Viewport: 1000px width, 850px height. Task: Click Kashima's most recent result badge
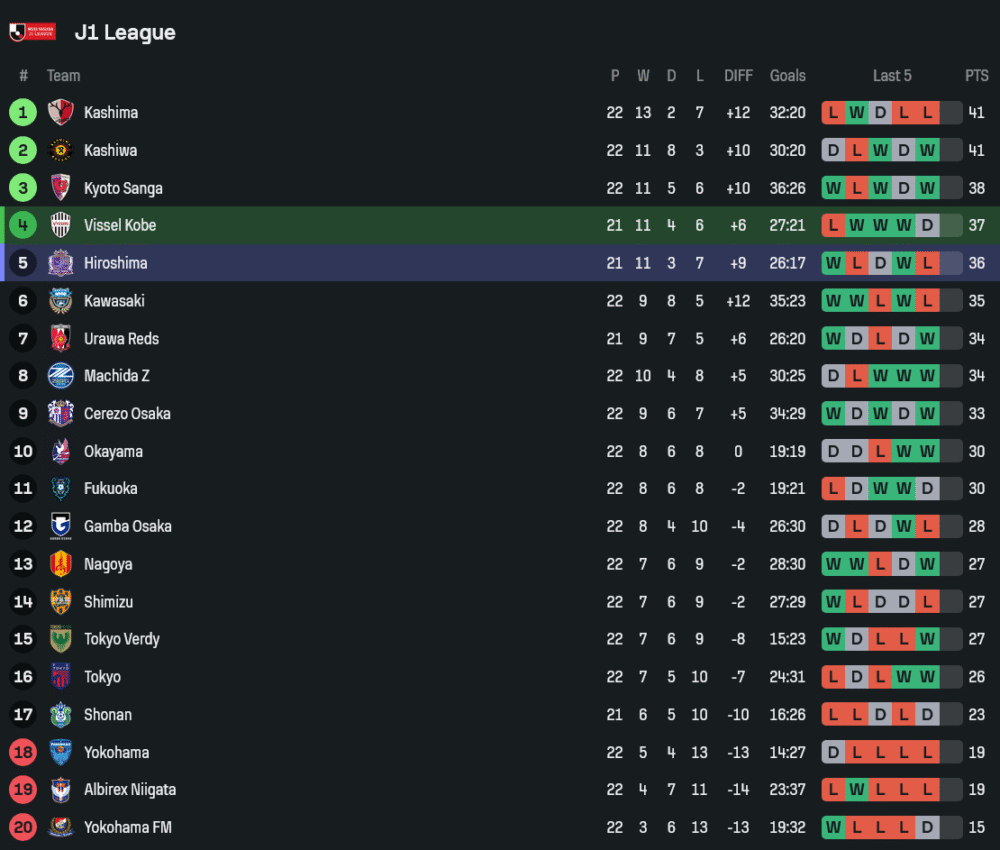pyautogui.click(x=928, y=113)
